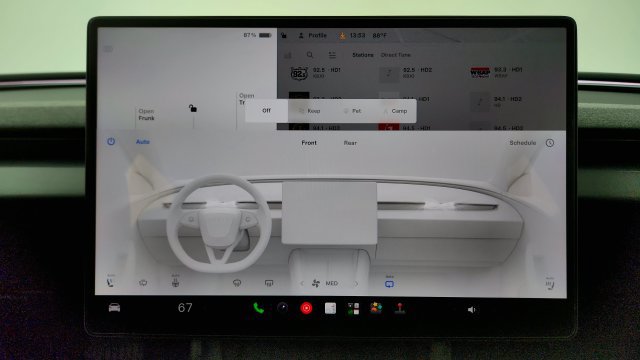Viewport: 640px width, 360px height.
Task: Toggle the rear window defrost icon
Action: 269,283
